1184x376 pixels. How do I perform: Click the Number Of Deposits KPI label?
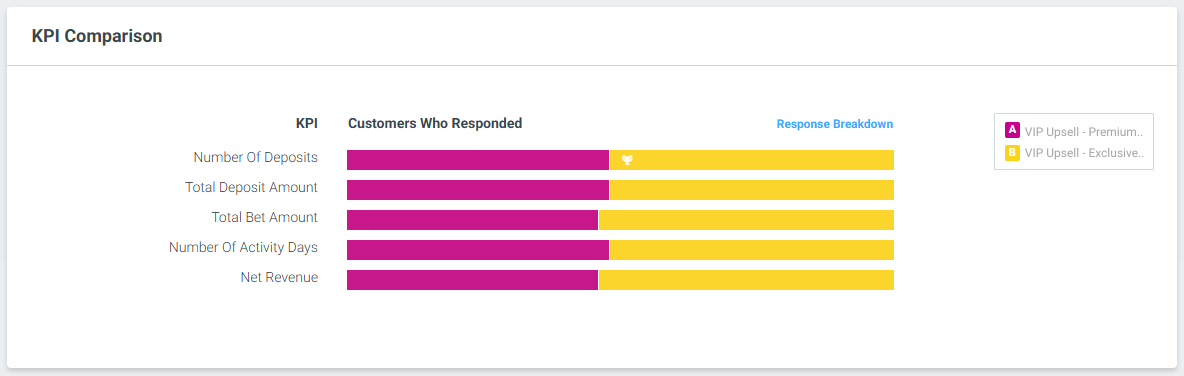(x=255, y=157)
